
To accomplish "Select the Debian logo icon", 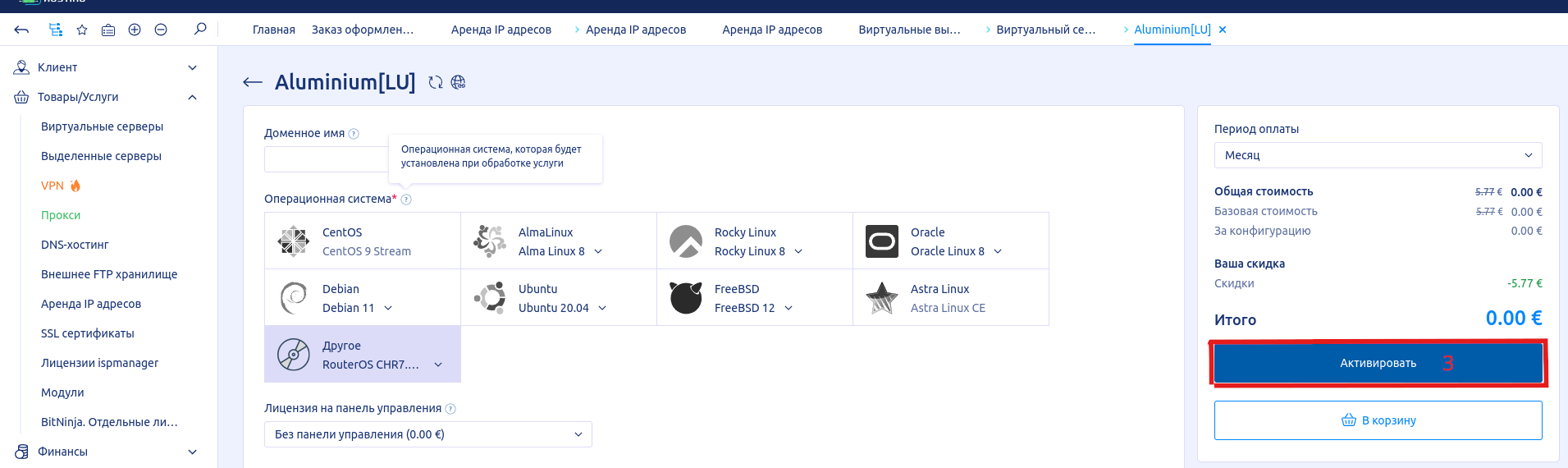I will point(294,298).
